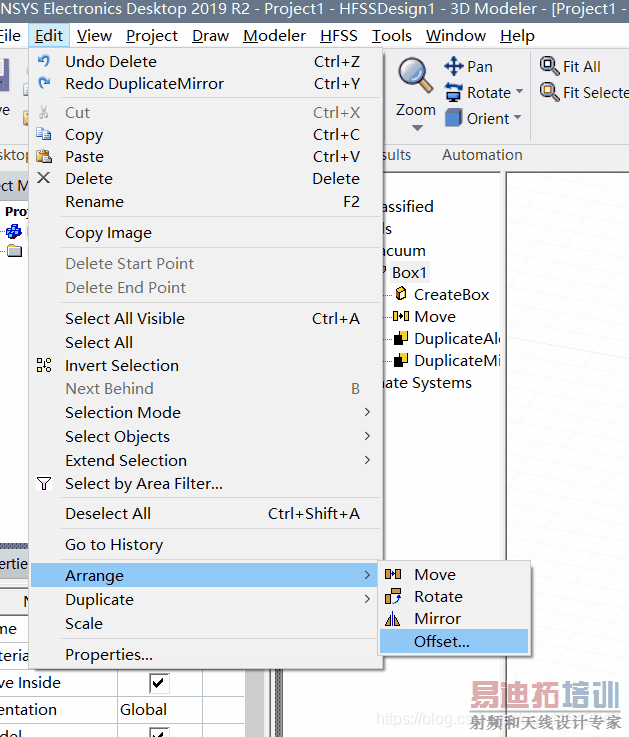This screenshot has width=629, height=737.
Task: Open the Edit menu in menu bar
Action: [x=49, y=36]
